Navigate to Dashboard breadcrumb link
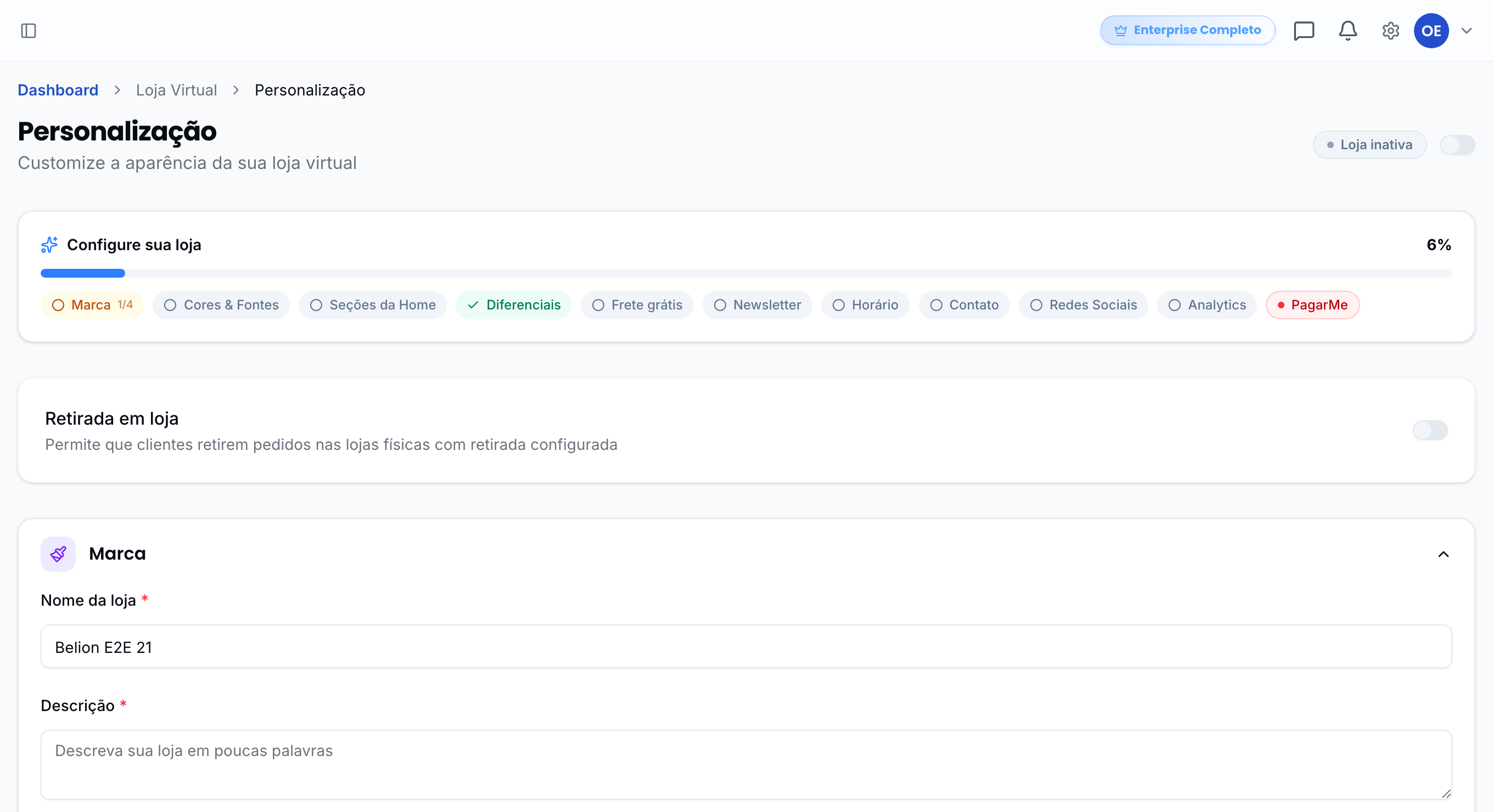 [x=58, y=91]
